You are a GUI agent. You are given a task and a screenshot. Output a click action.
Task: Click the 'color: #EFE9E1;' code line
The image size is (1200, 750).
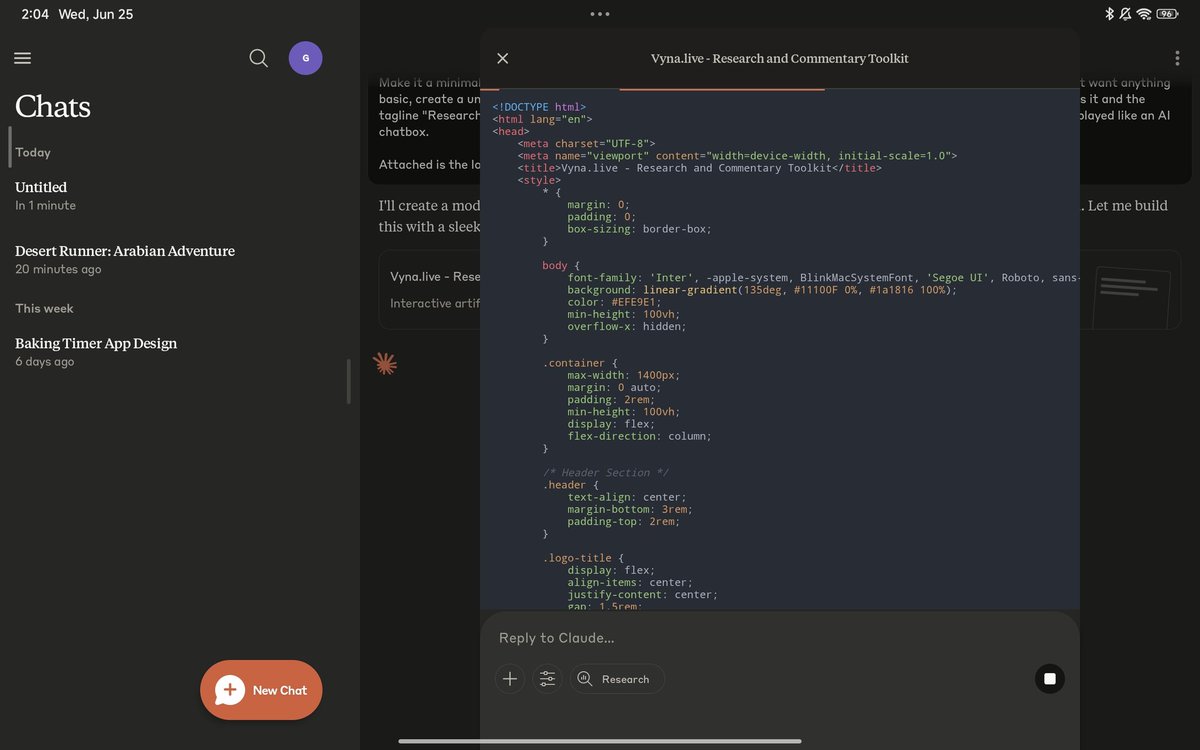(x=614, y=302)
